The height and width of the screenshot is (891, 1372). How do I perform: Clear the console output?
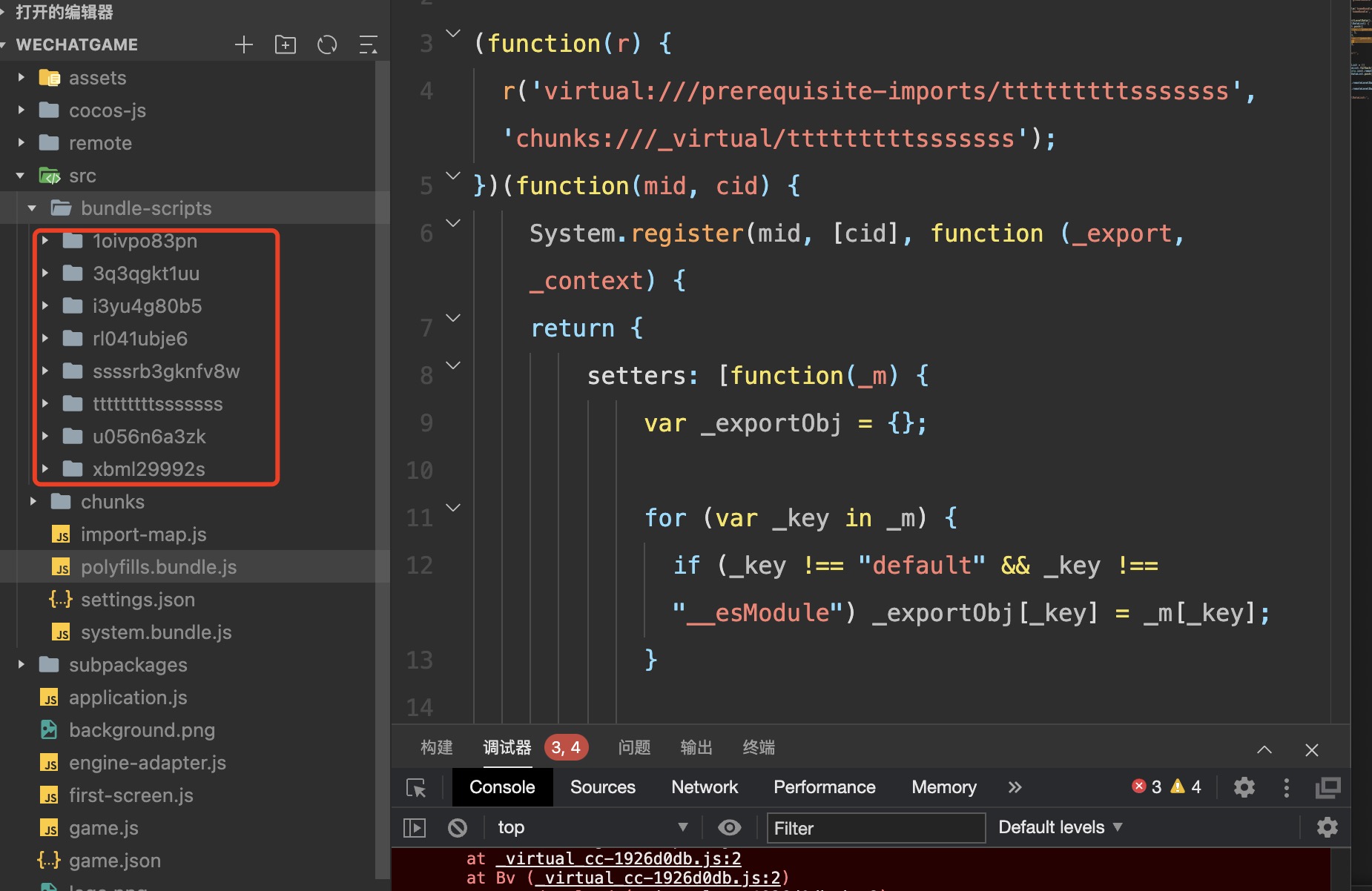click(x=458, y=827)
